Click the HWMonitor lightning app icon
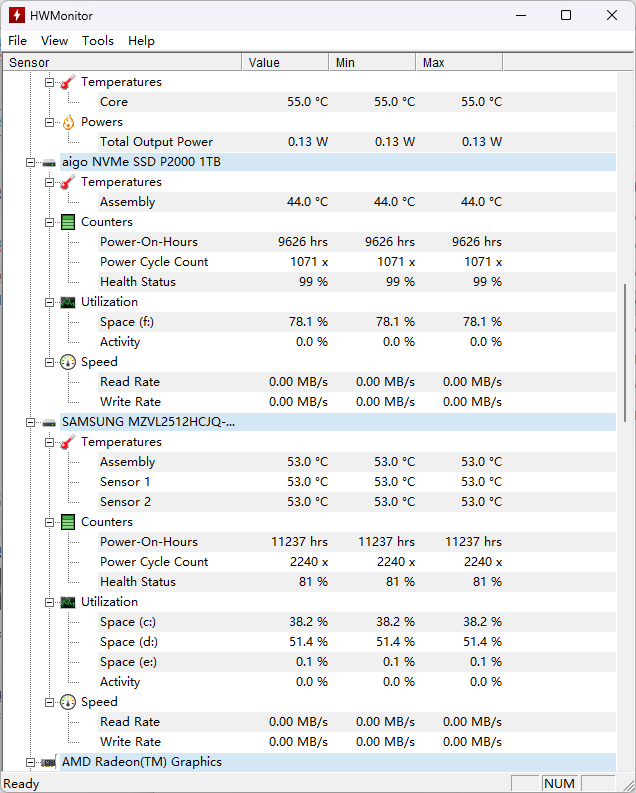 (x=17, y=15)
